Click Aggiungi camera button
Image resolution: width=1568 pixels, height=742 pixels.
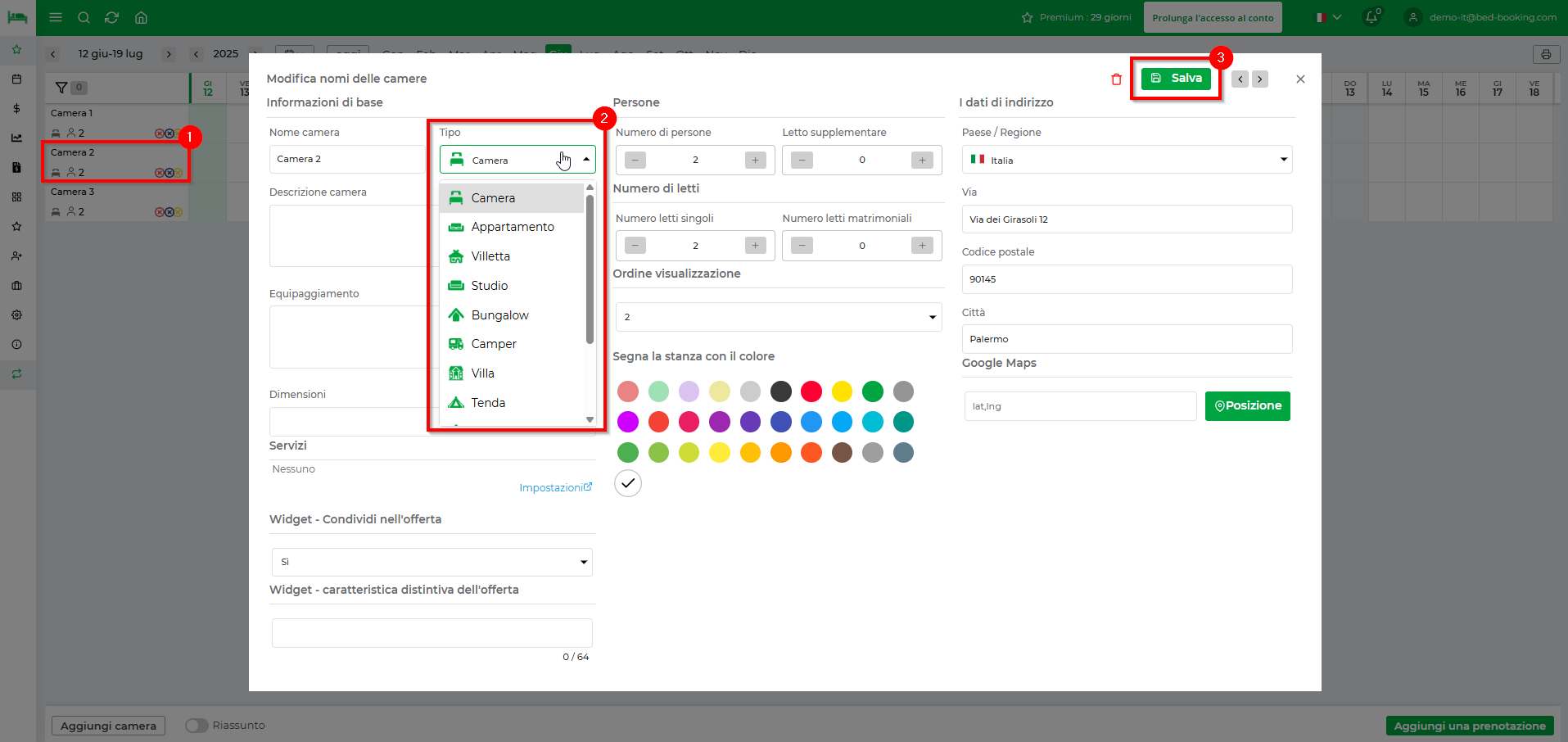[108, 726]
